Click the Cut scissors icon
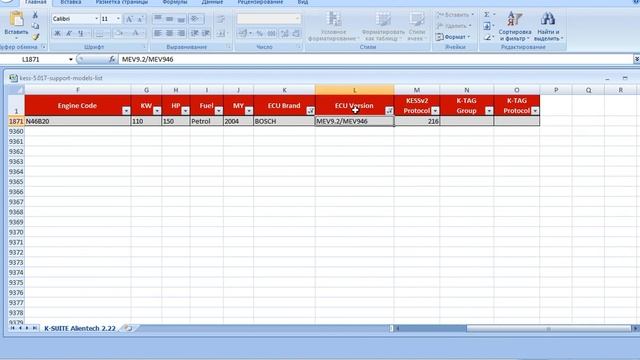 coord(36,15)
